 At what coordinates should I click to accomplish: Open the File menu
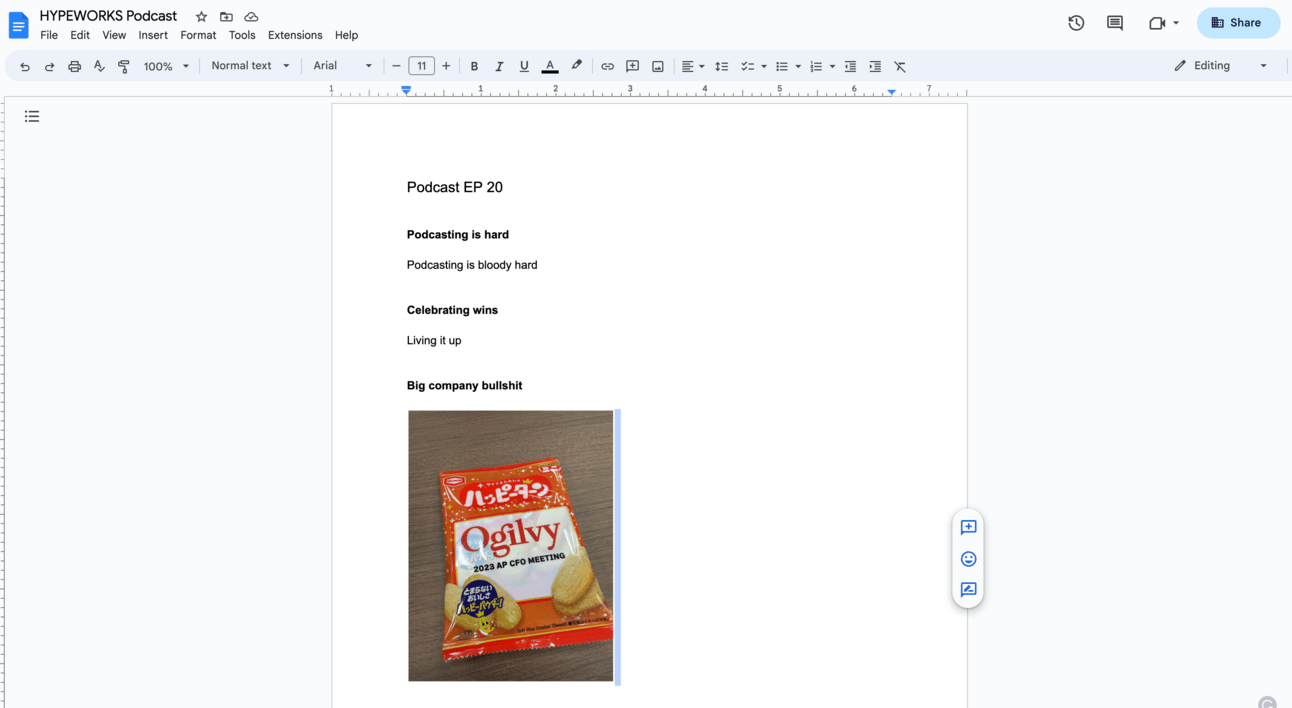point(49,35)
